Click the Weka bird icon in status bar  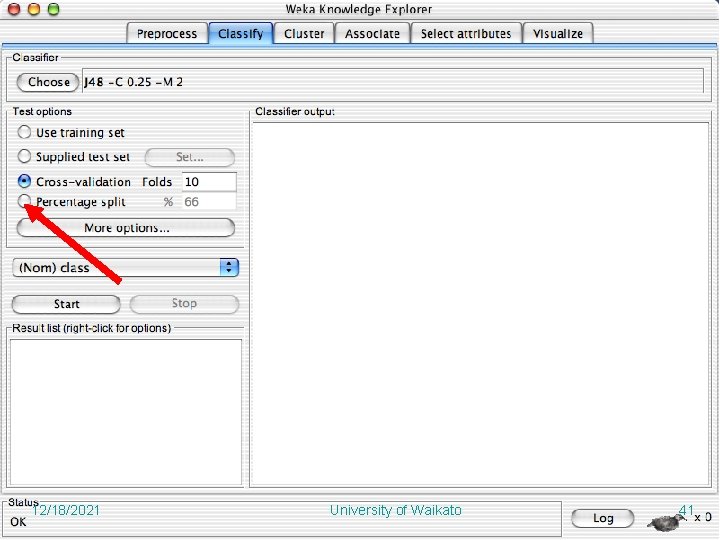[666, 522]
